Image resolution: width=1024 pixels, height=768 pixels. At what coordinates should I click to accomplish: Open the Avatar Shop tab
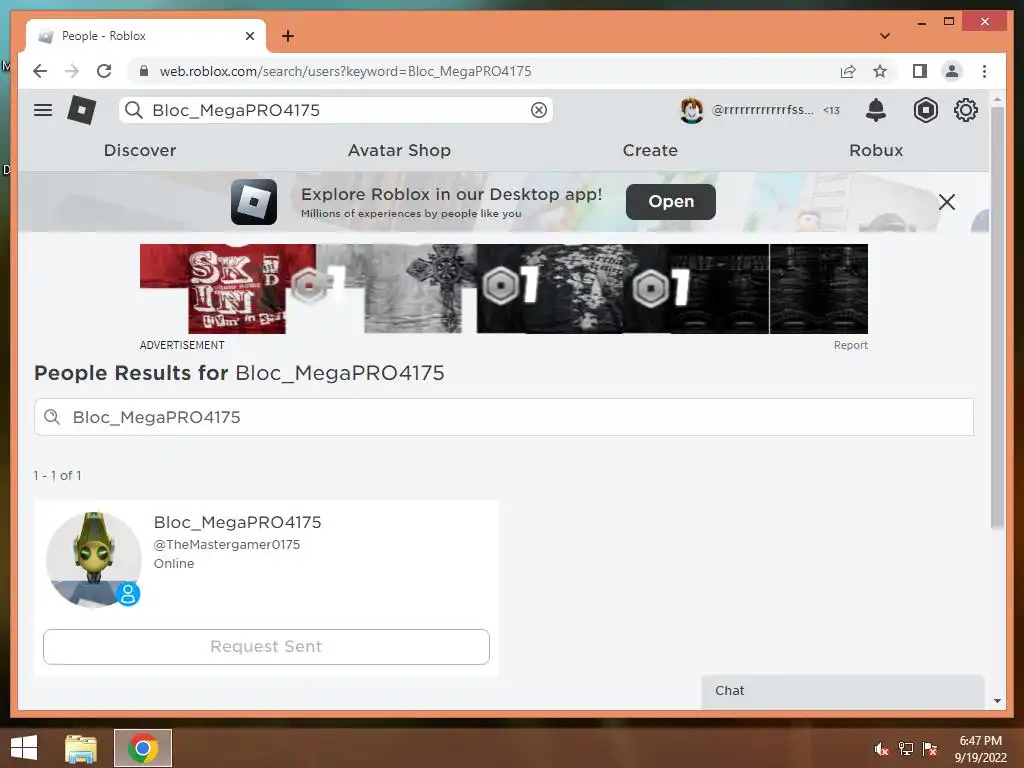coord(399,150)
